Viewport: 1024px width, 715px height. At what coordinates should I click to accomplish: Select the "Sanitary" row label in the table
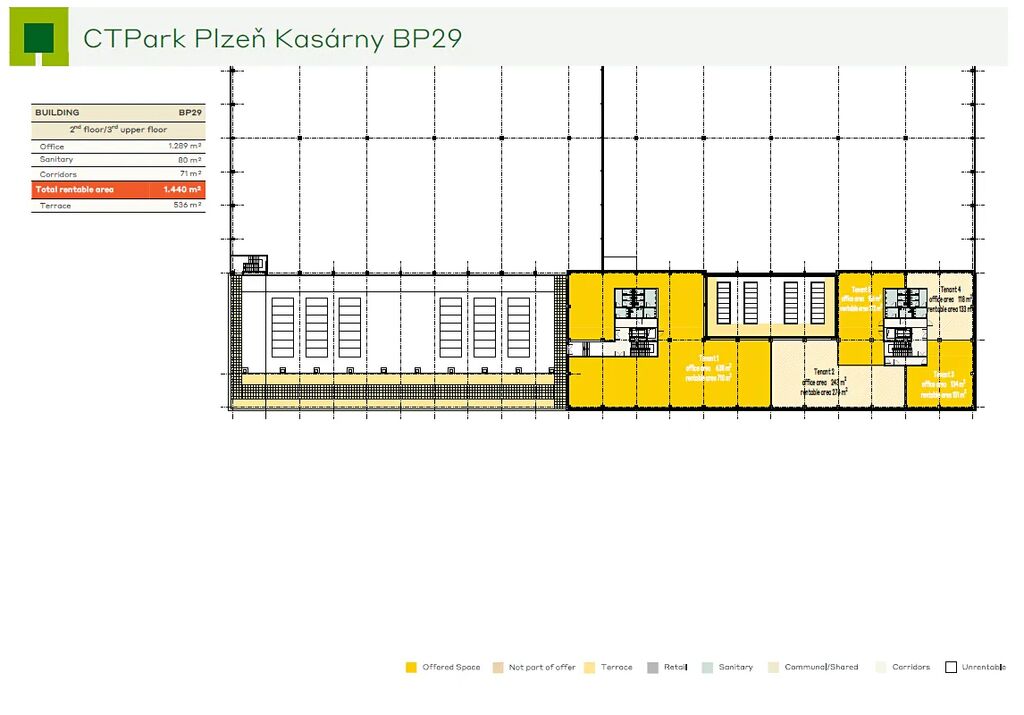click(x=56, y=159)
